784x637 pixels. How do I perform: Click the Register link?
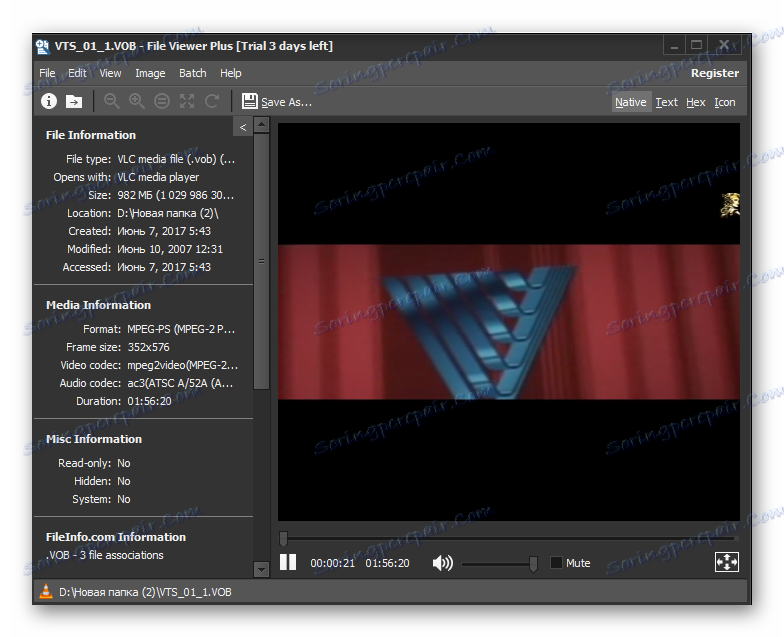click(x=714, y=73)
